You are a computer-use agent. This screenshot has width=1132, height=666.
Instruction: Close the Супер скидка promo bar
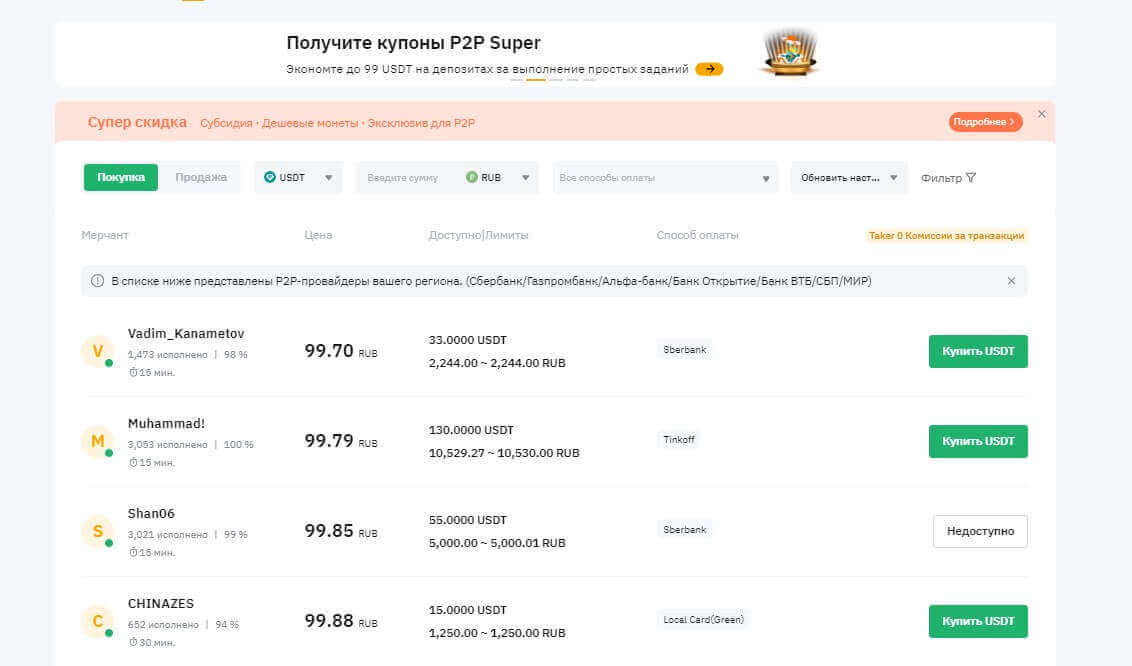click(1041, 114)
